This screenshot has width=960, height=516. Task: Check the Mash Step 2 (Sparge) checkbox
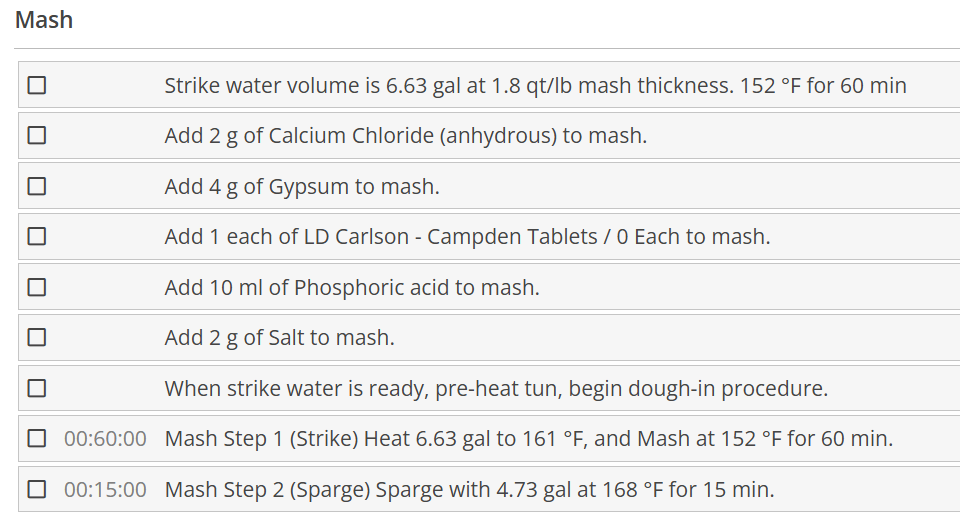click(37, 489)
